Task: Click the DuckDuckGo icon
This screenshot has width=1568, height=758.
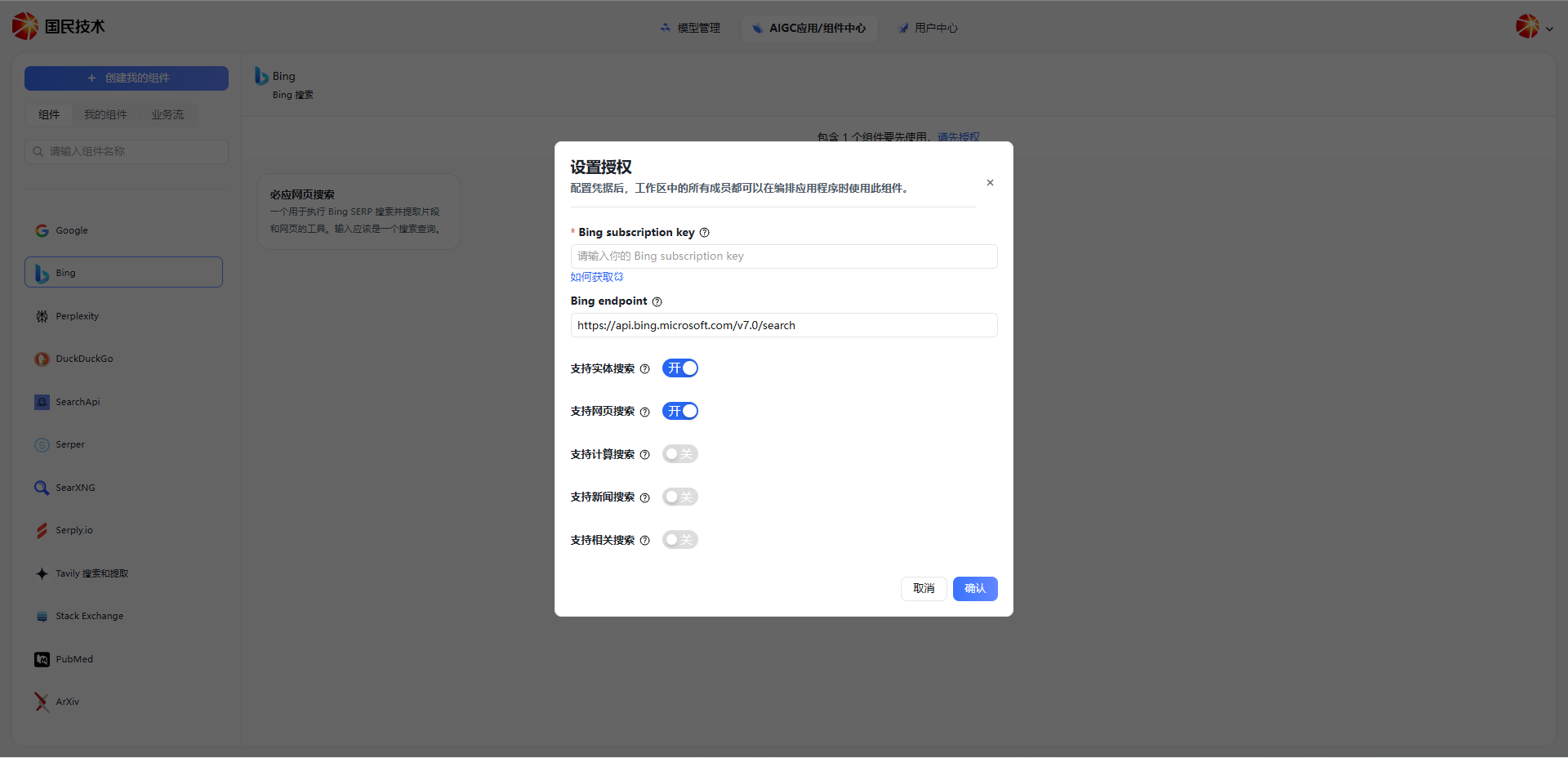Action: point(42,359)
